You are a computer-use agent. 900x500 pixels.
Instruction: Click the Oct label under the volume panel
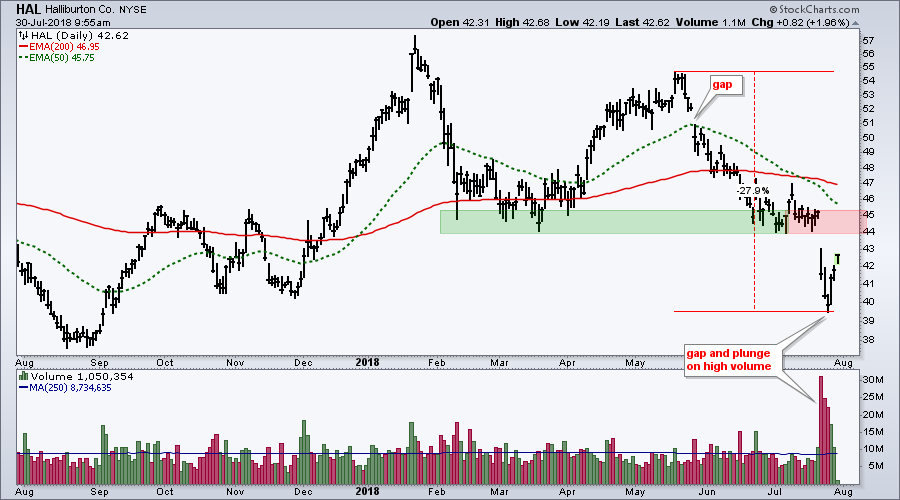coord(165,492)
